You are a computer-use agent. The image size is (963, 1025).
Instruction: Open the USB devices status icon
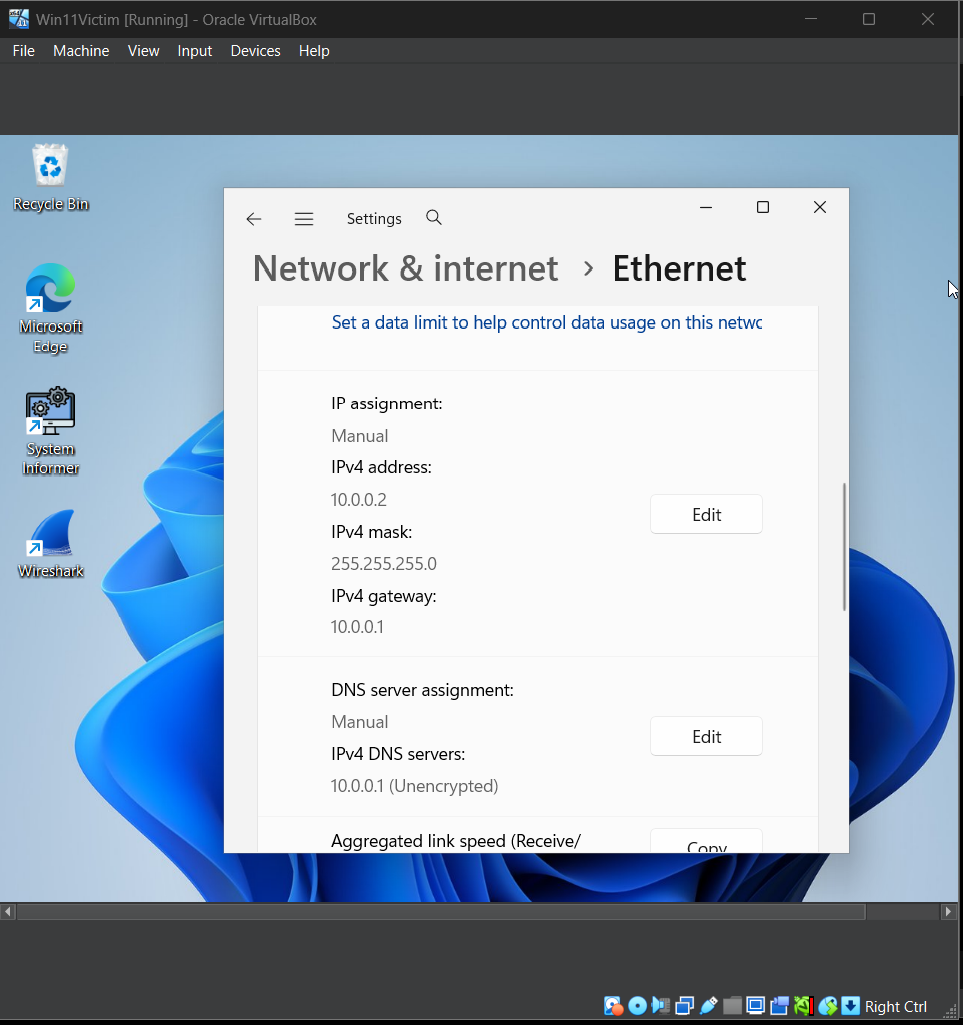709,1005
